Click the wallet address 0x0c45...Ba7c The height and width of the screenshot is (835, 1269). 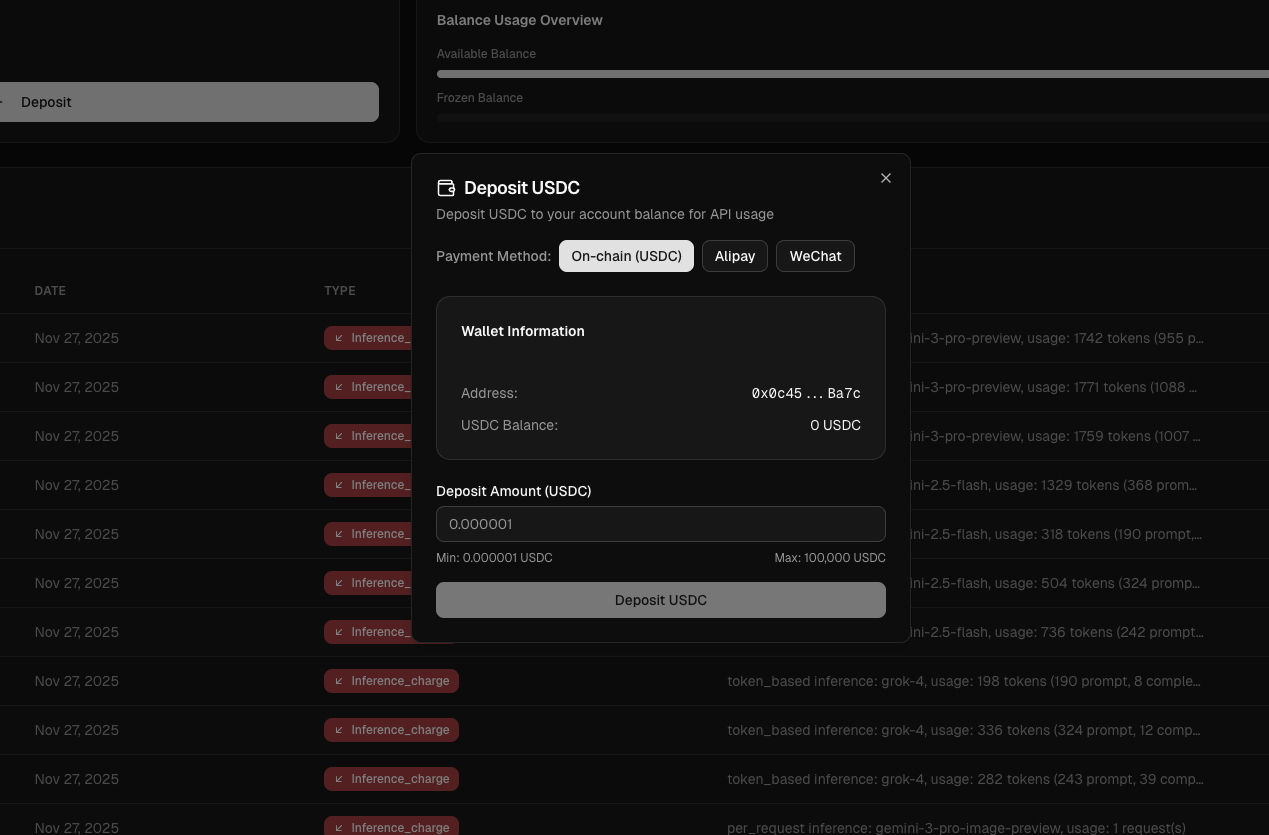[x=805, y=394]
